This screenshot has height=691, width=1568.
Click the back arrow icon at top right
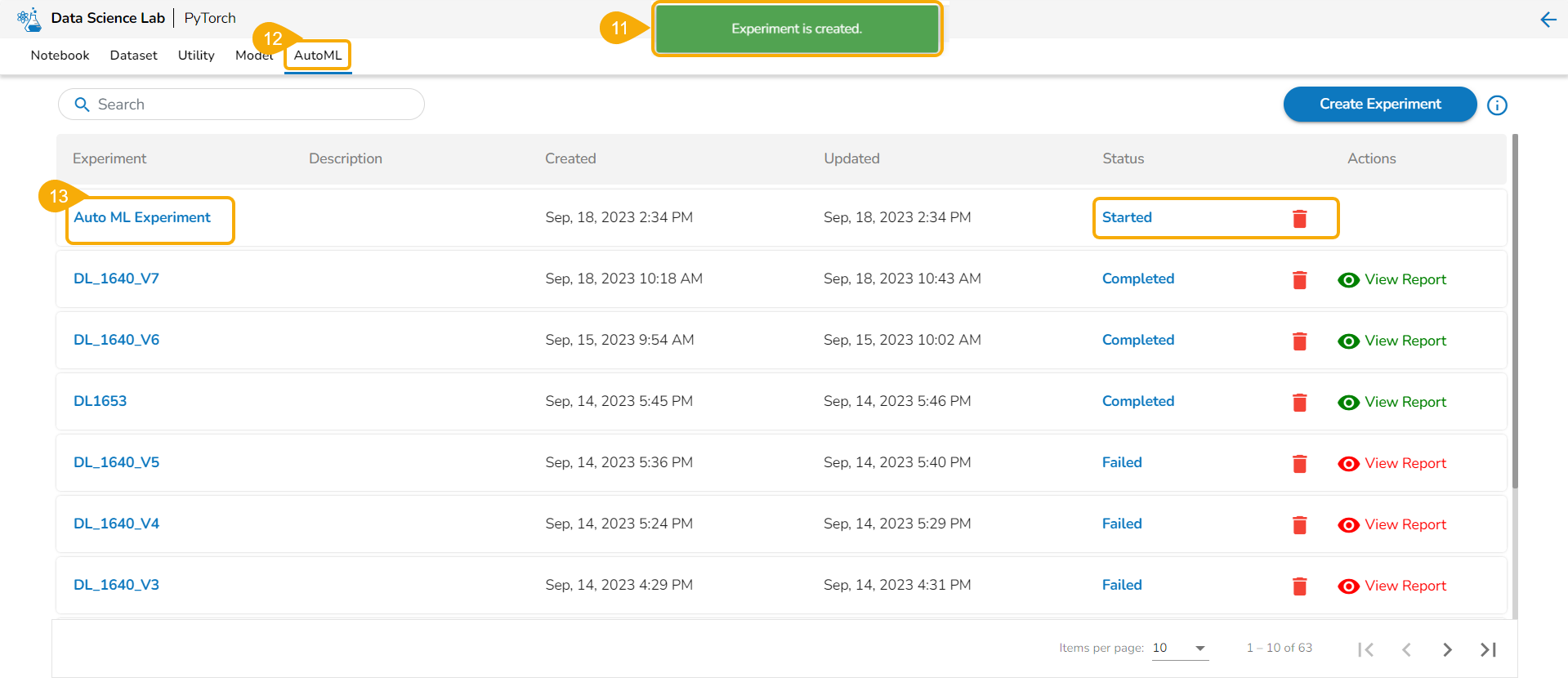1548,20
